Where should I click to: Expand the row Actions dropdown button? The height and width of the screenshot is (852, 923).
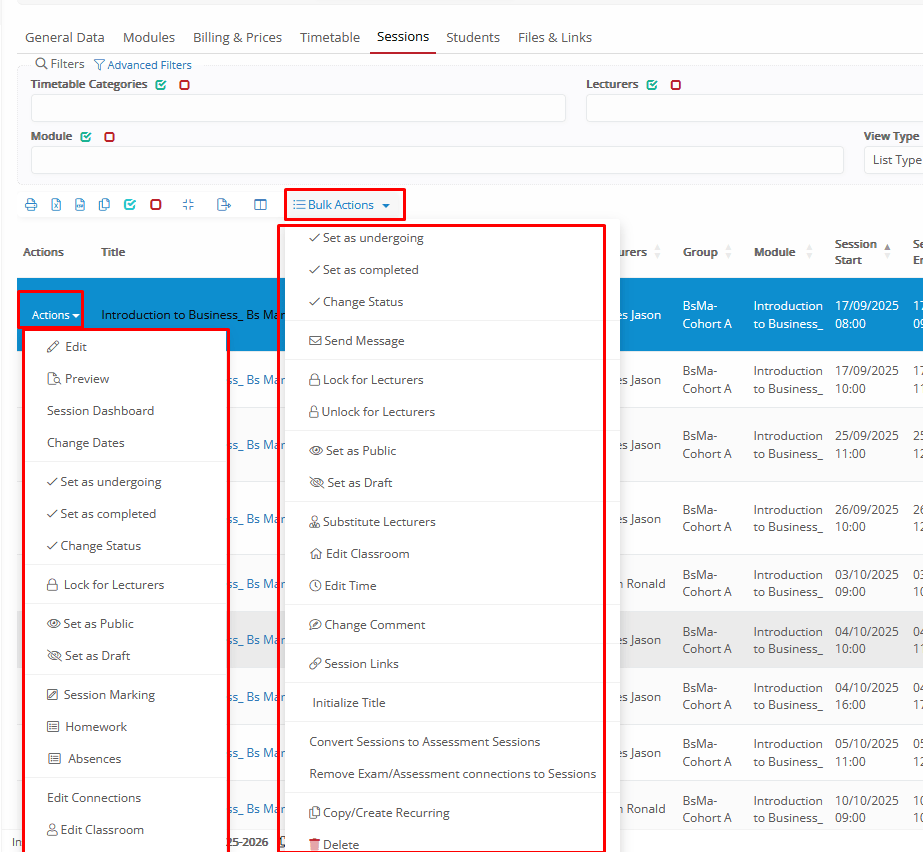50,315
